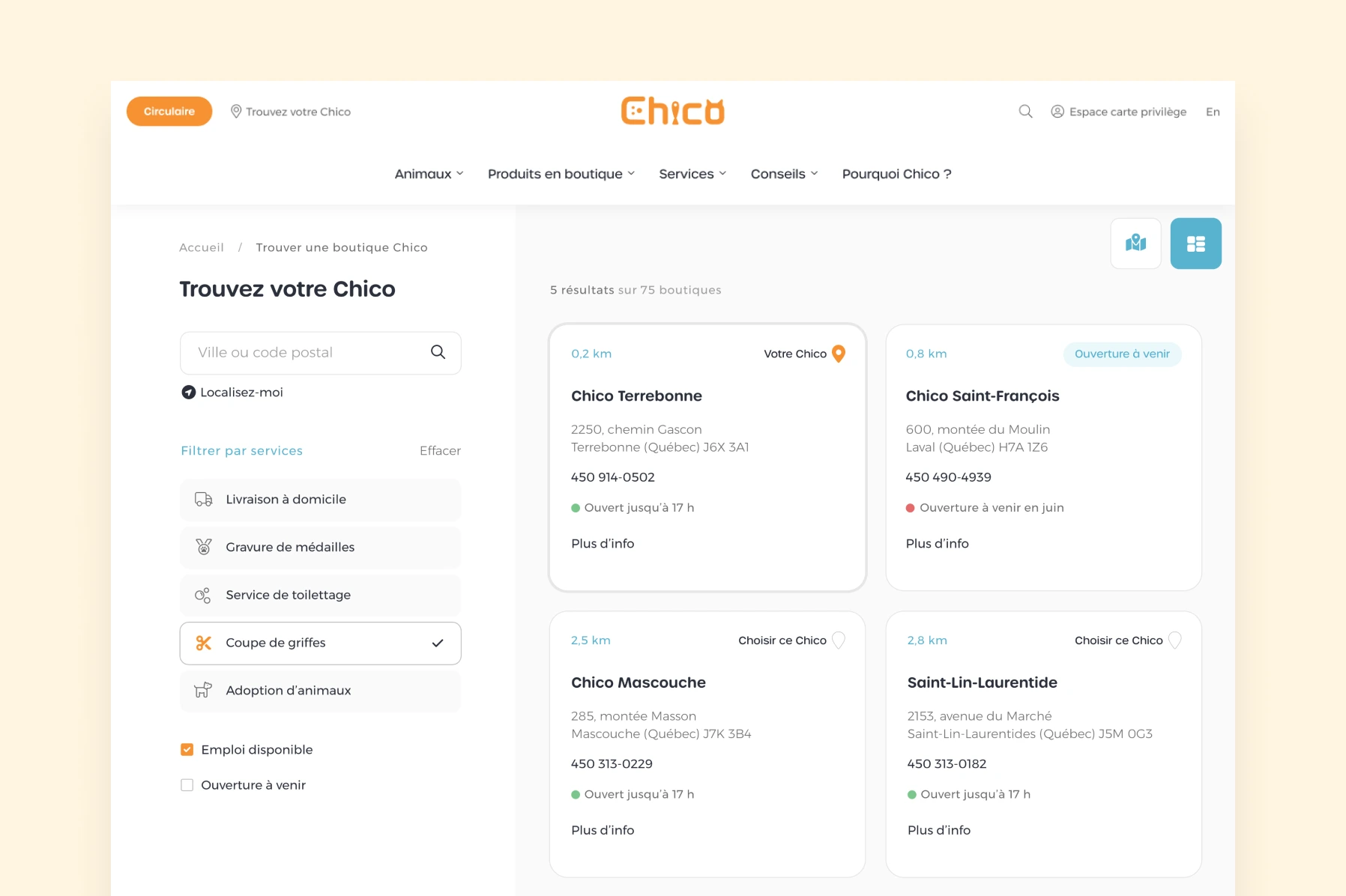Toggle Livraison à domicile filter
The height and width of the screenshot is (896, 1346).
click(320, 500)
